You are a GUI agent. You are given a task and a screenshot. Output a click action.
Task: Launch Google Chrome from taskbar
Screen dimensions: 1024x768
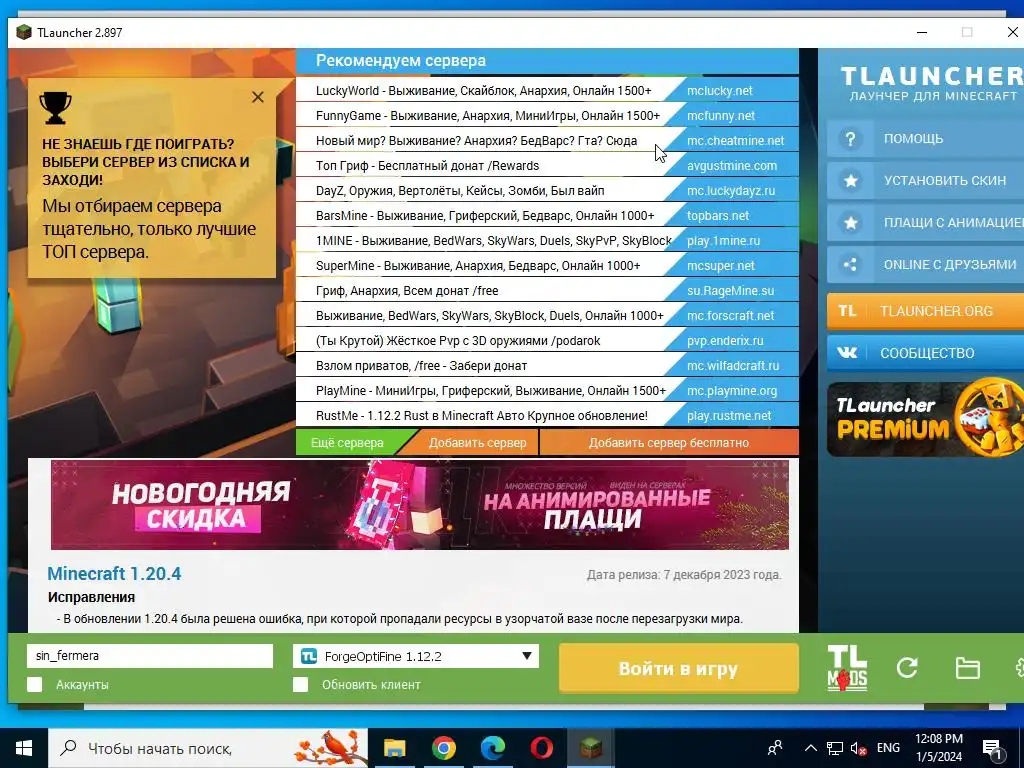[443, 748]
